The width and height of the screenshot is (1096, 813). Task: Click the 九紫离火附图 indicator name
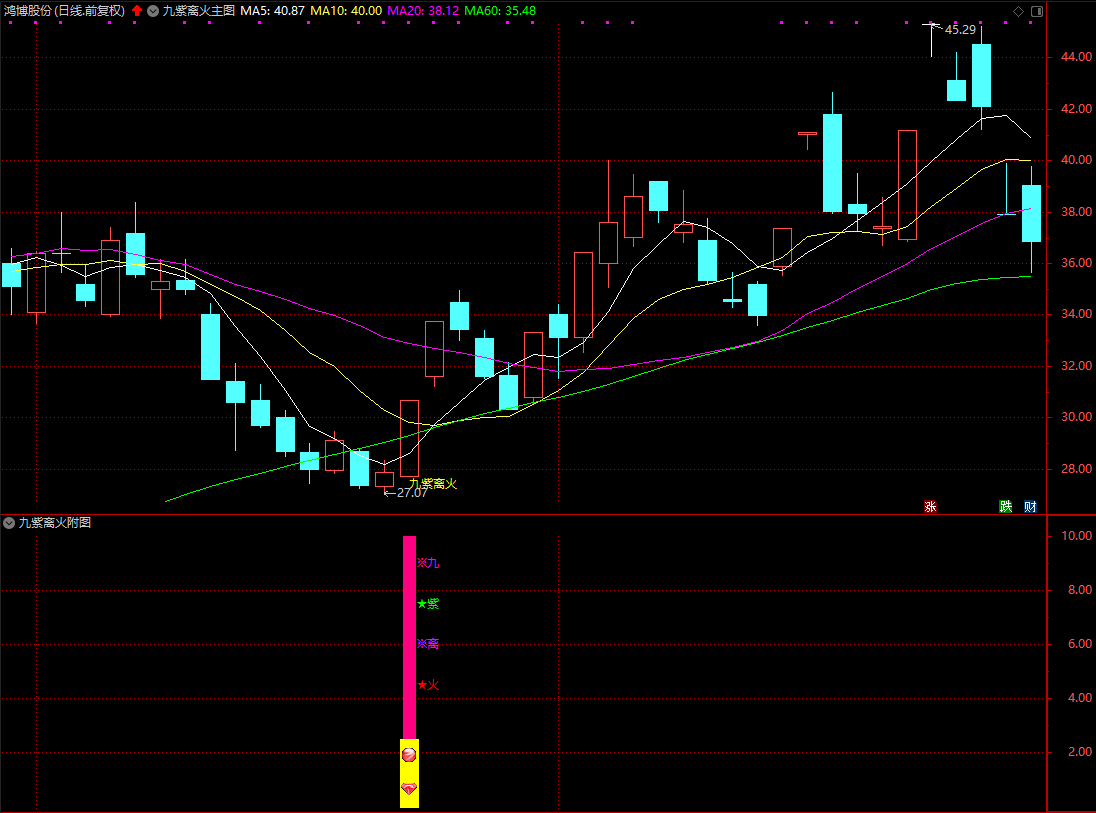pyautogui.click(x=55, y=523)
